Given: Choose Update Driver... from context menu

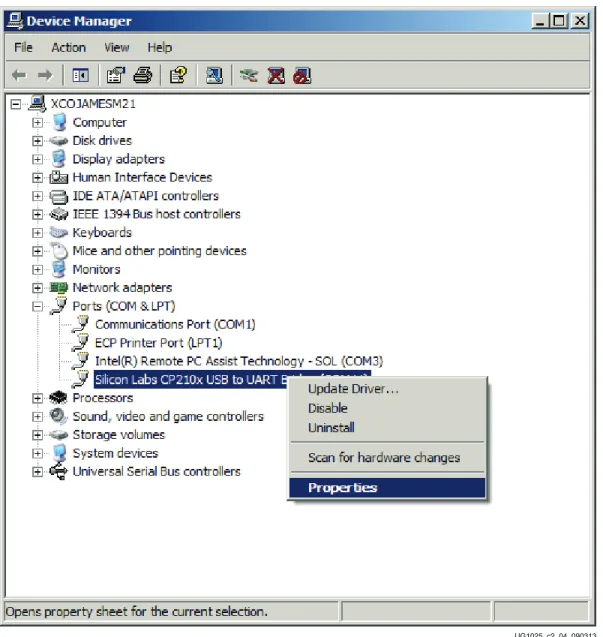Looking at the screenshot, I should click(x=353, y=389).
